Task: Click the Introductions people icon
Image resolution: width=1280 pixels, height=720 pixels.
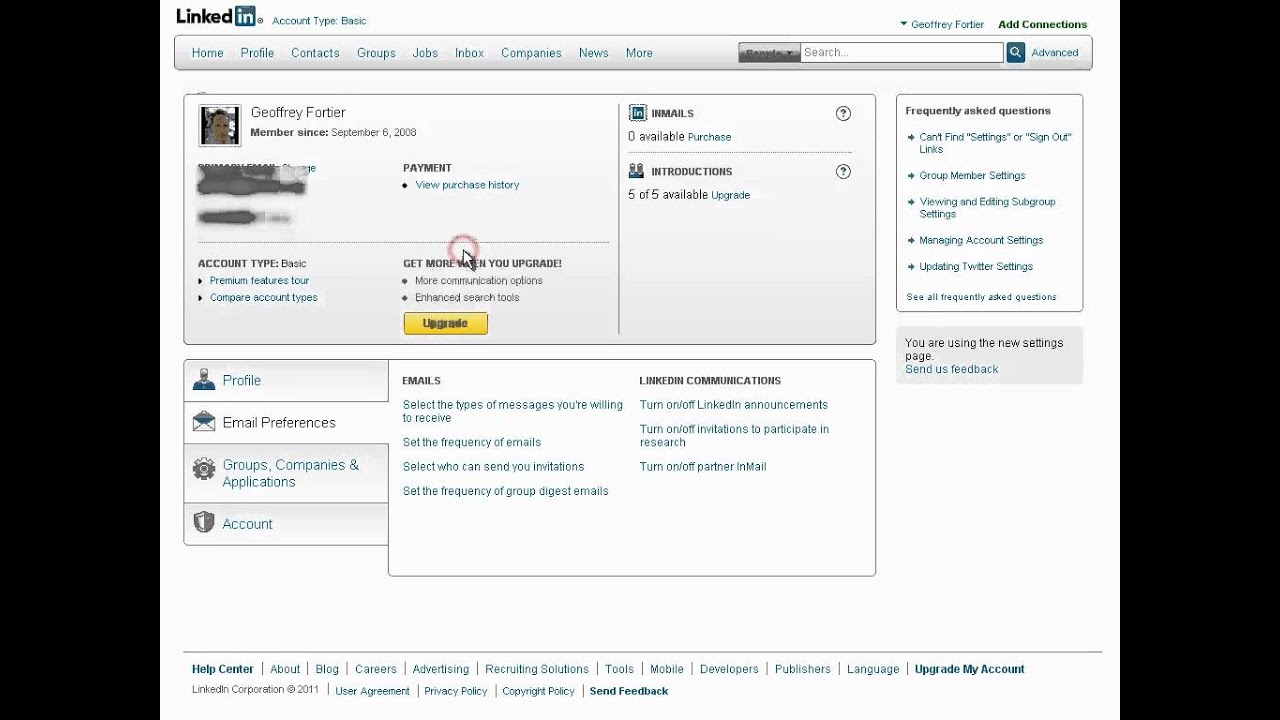Action: (x=636, y=171)
